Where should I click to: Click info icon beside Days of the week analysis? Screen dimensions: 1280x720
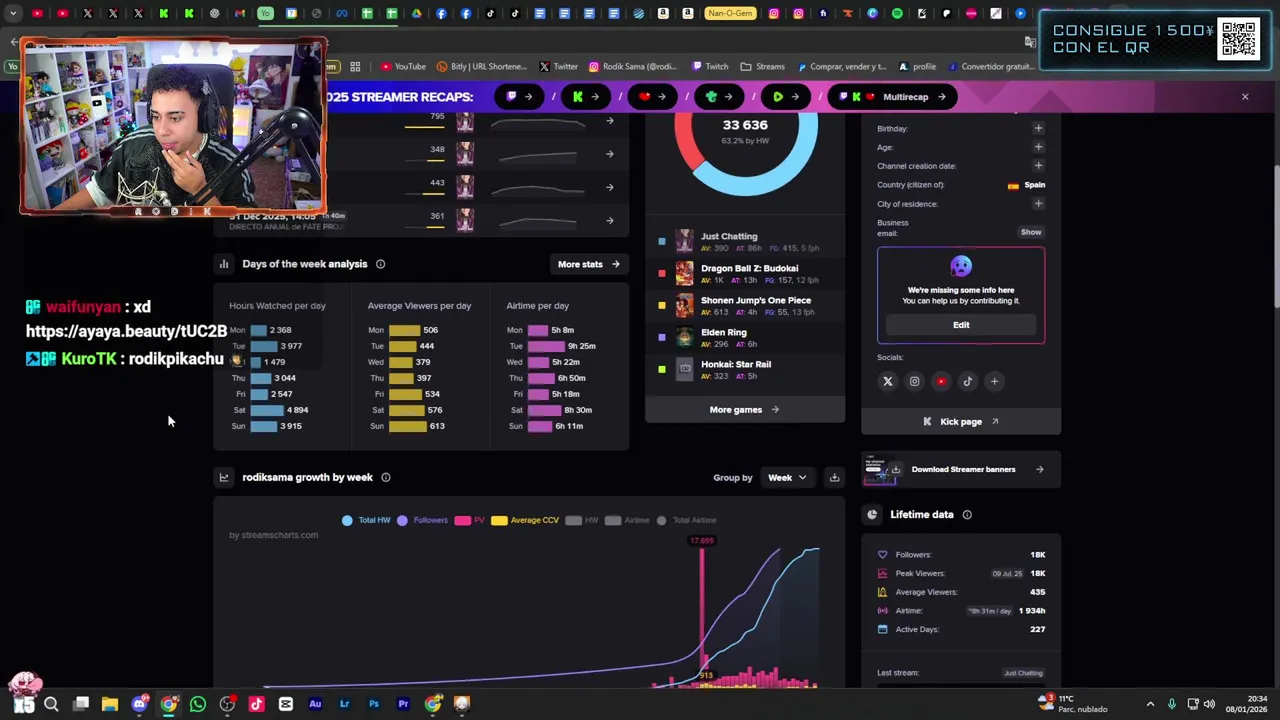380,264
